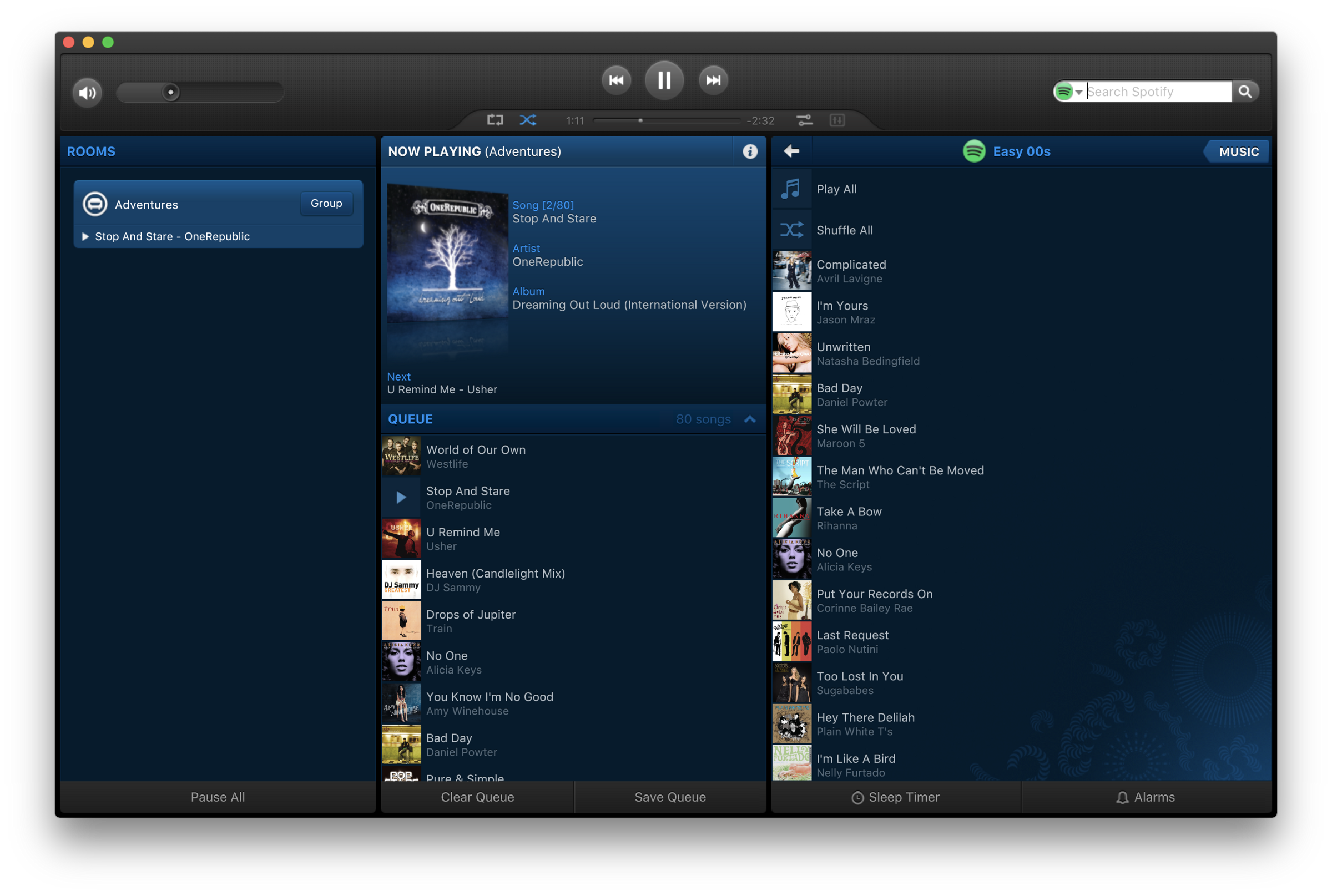Mute the volume with the speaker icon
Image resolution: width=1332 pixels, height=896 pixels.
point(87,93)
